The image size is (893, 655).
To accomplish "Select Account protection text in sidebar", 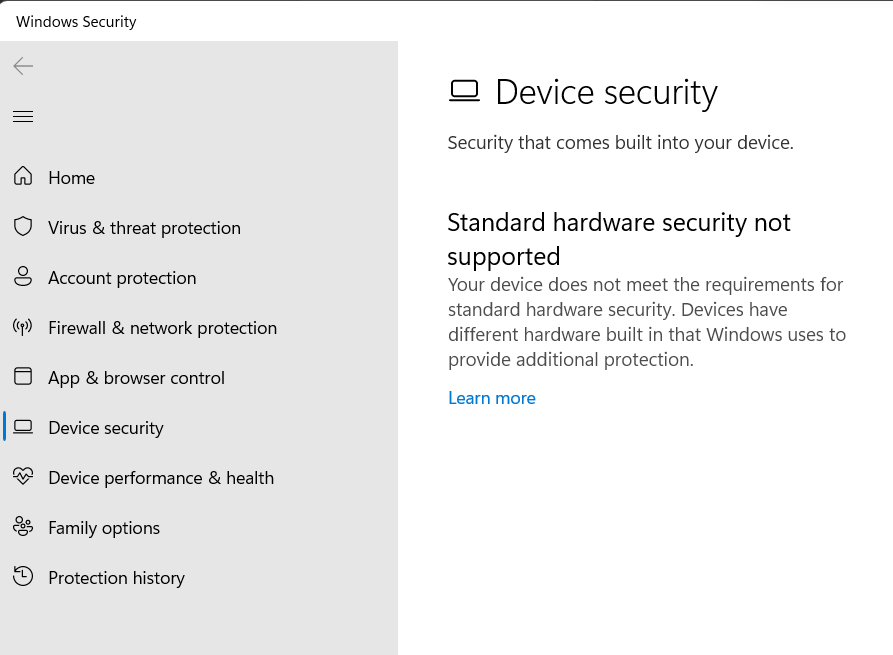I will click(122, 278).
